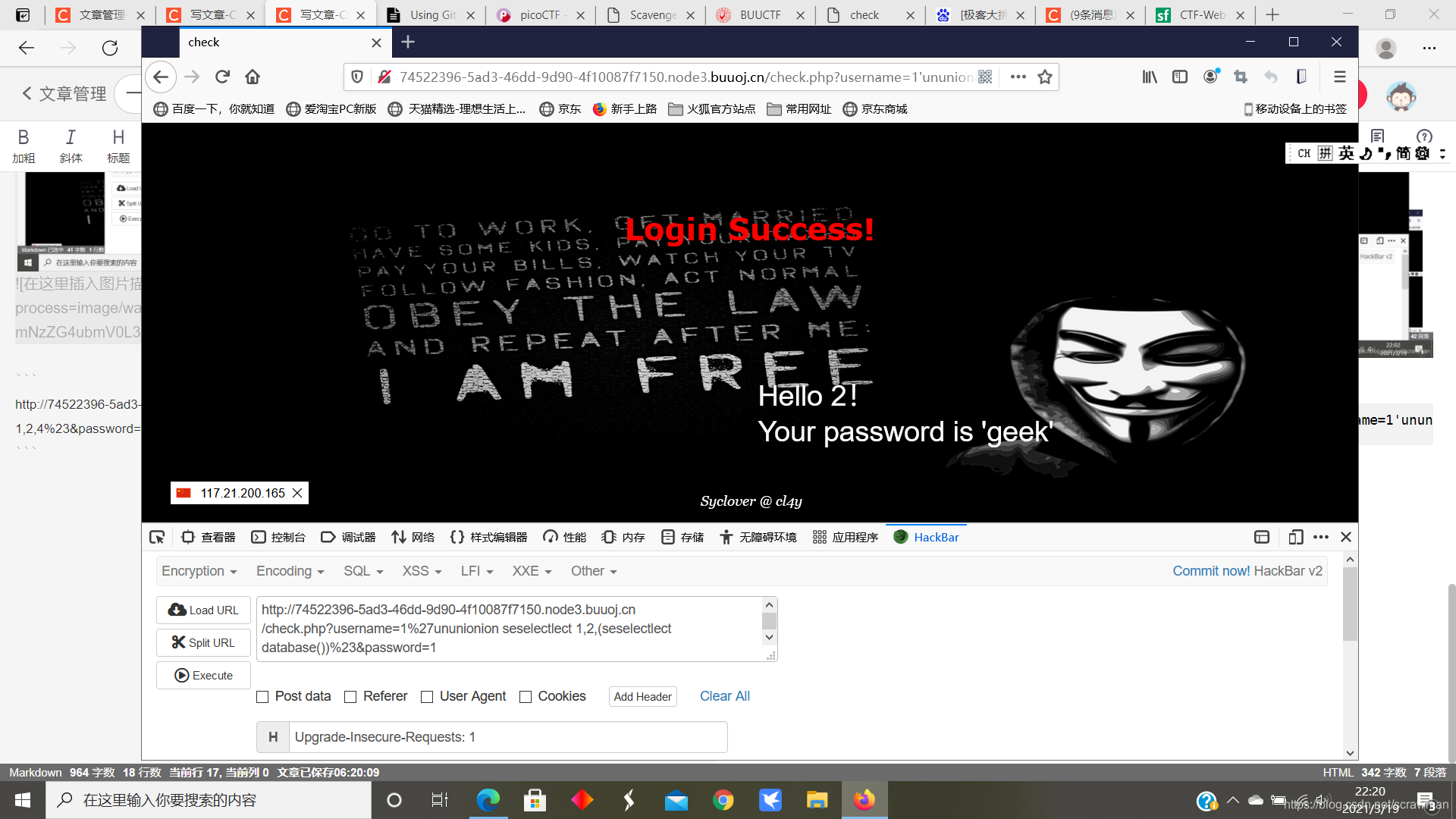Go to Firefox home page
The image size is (1456, 819).
point(253,77)
